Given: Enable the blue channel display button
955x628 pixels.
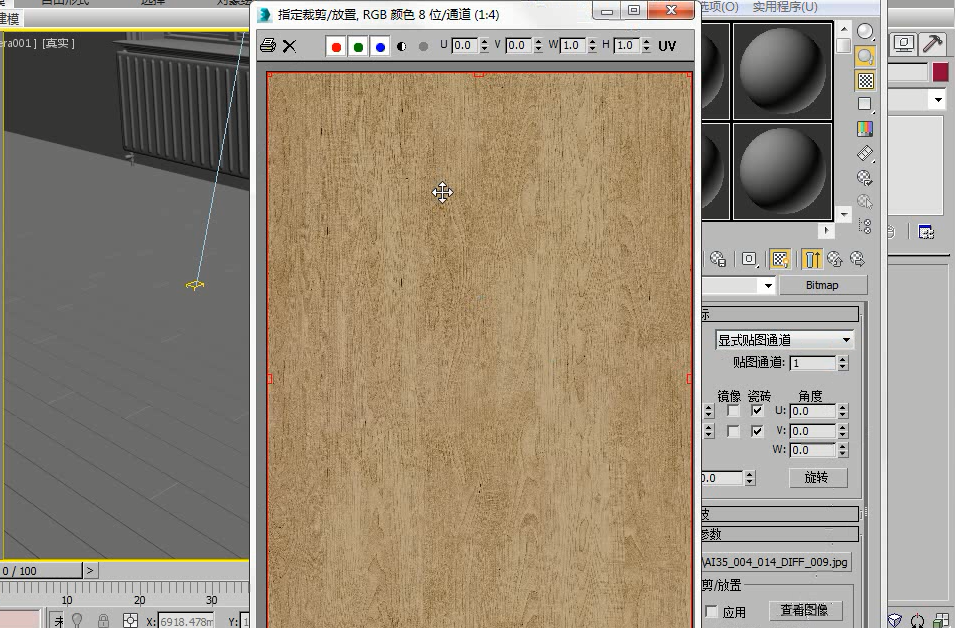Looking at the screenshot, I should 380,46.
